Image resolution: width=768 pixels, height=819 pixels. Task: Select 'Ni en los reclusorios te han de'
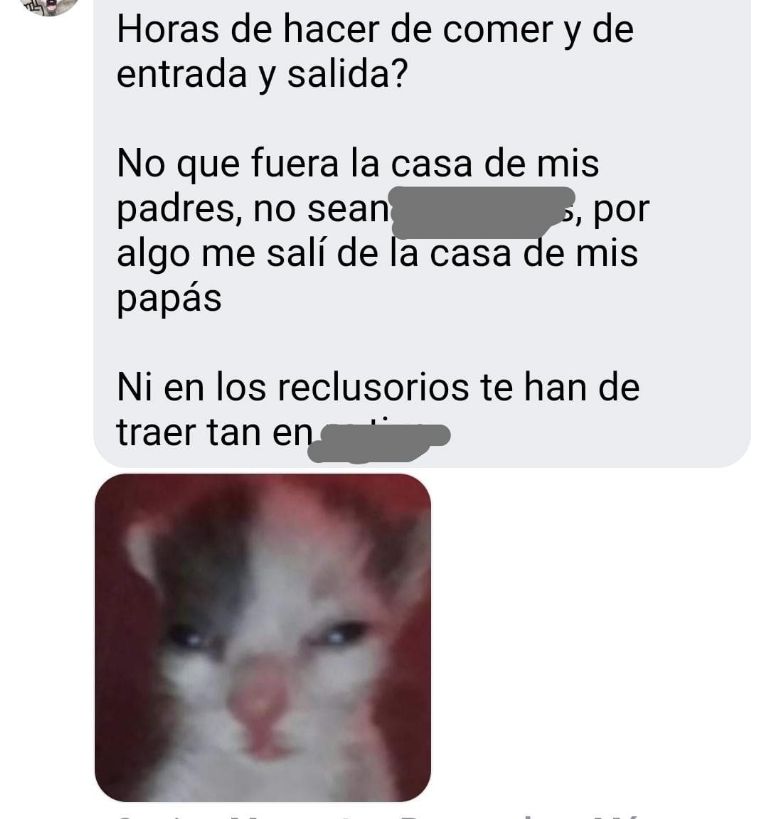pyautogui.click(x=378, y=387)
